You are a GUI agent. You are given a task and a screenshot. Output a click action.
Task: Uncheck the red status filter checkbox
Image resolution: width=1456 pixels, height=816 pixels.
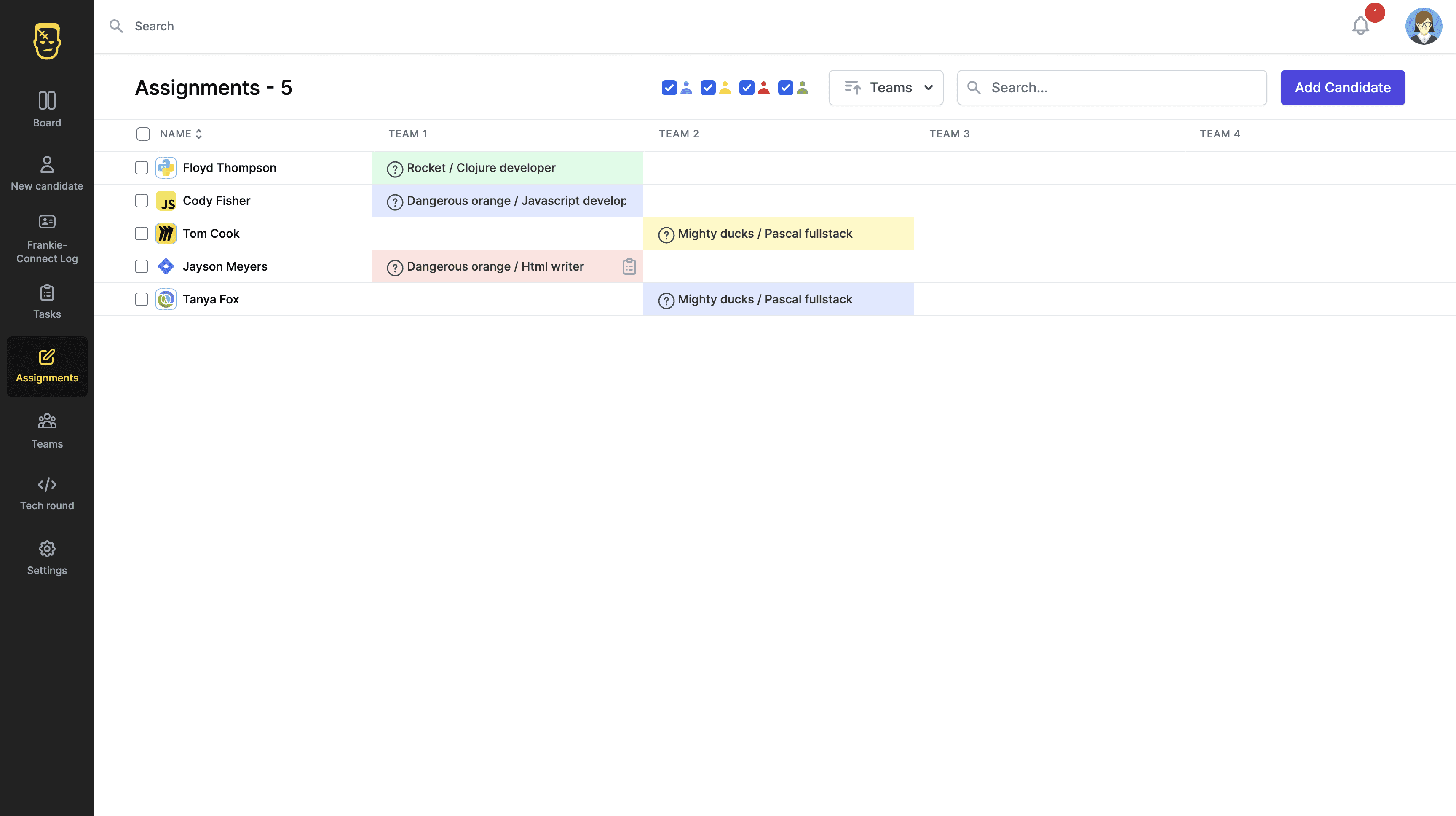click(747, 88)
